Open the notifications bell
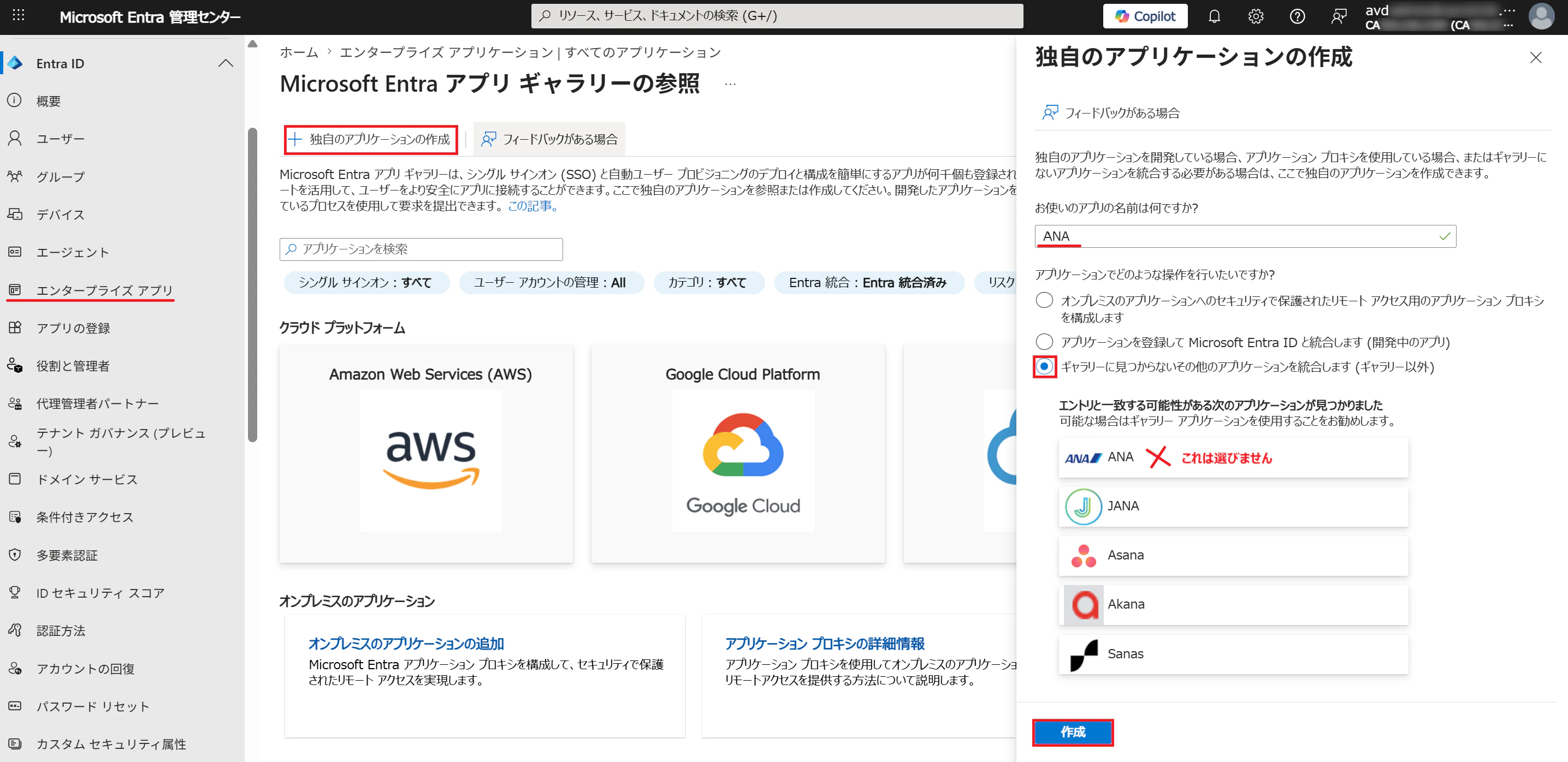The height and width of the screenshot is (762, 1568). 1214,16
